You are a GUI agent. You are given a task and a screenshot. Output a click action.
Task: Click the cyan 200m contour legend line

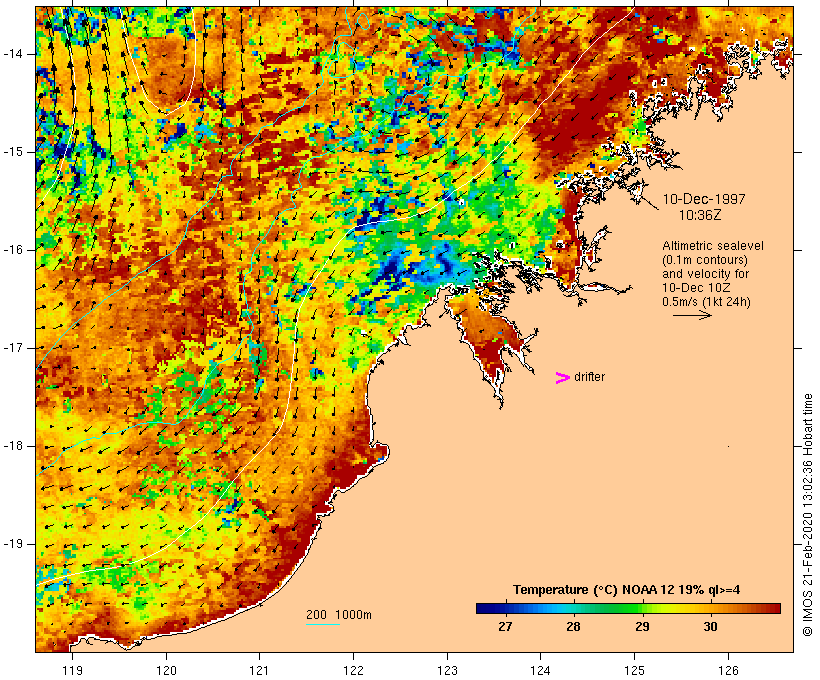[x=323, y=625]
